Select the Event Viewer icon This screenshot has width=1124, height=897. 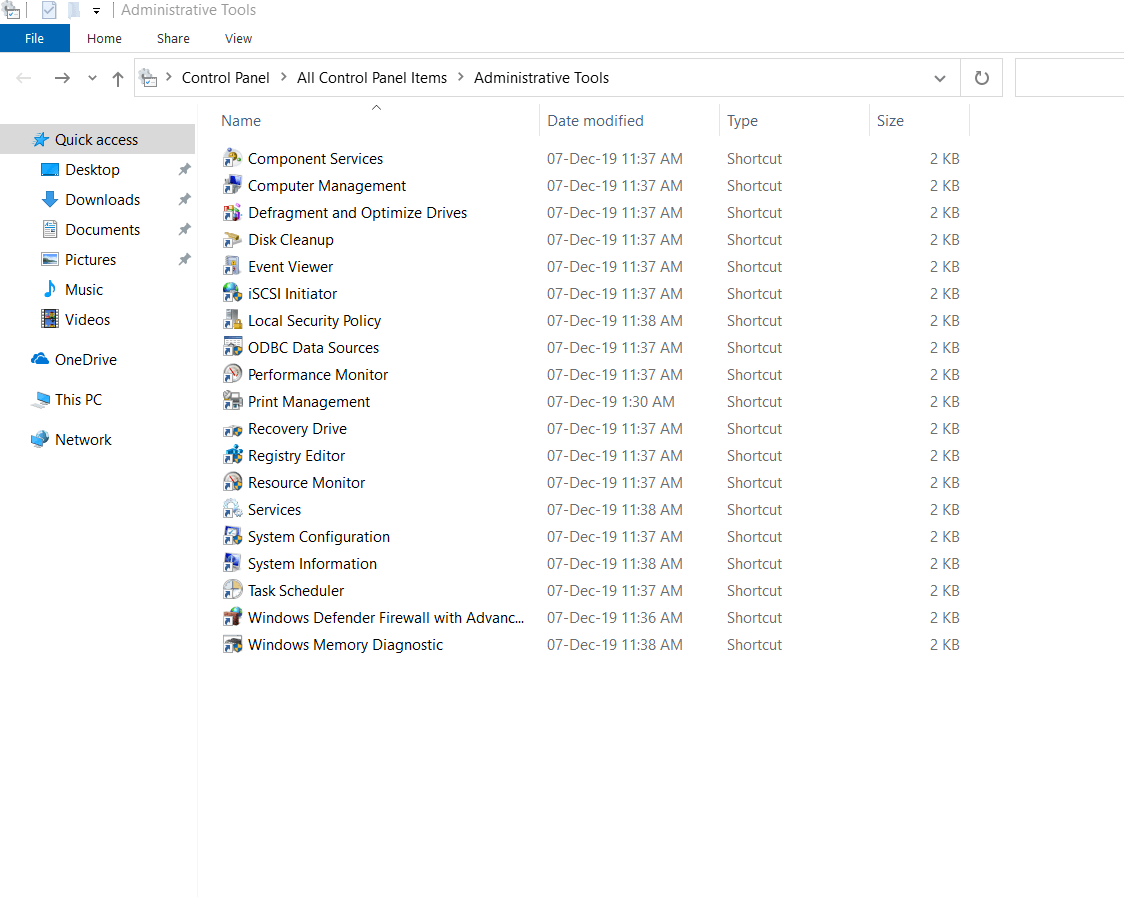coord(232,266)
